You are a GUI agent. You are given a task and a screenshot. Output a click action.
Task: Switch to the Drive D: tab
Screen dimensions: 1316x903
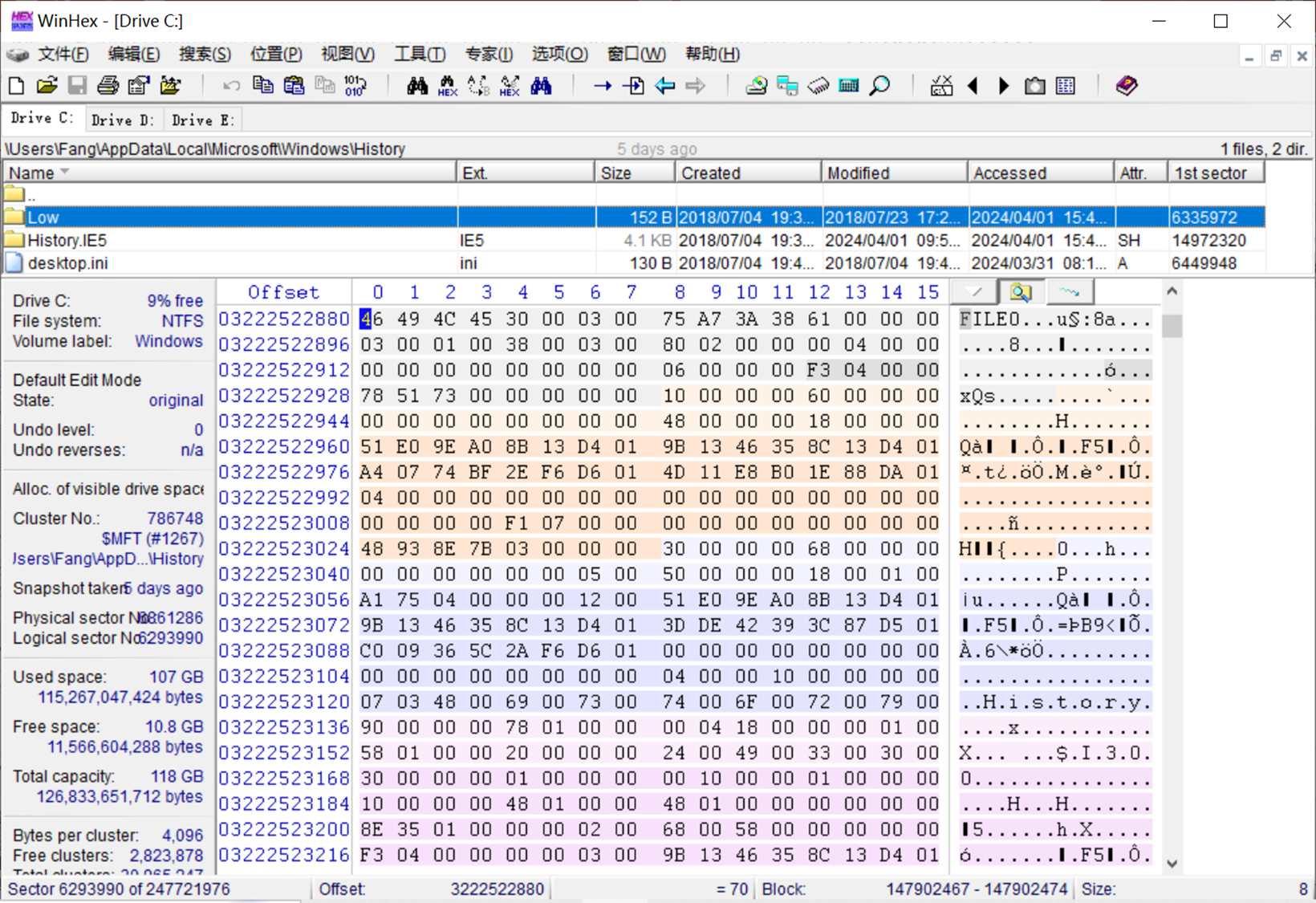(x=122, y=120)
